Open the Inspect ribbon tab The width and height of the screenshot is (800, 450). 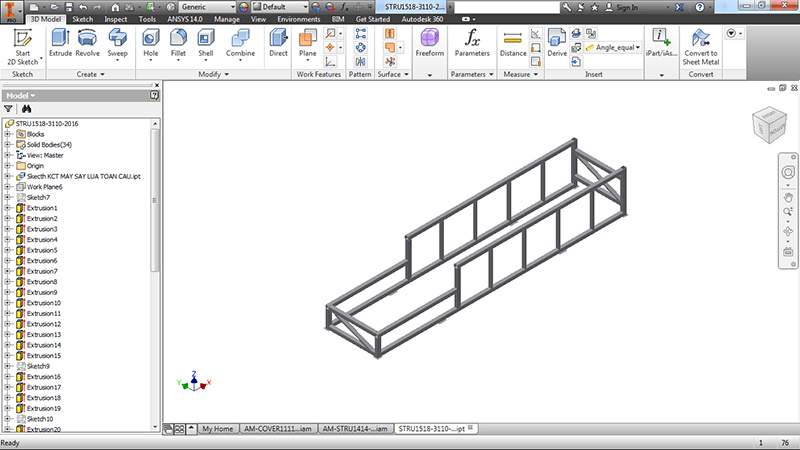(x=115, y=18)
